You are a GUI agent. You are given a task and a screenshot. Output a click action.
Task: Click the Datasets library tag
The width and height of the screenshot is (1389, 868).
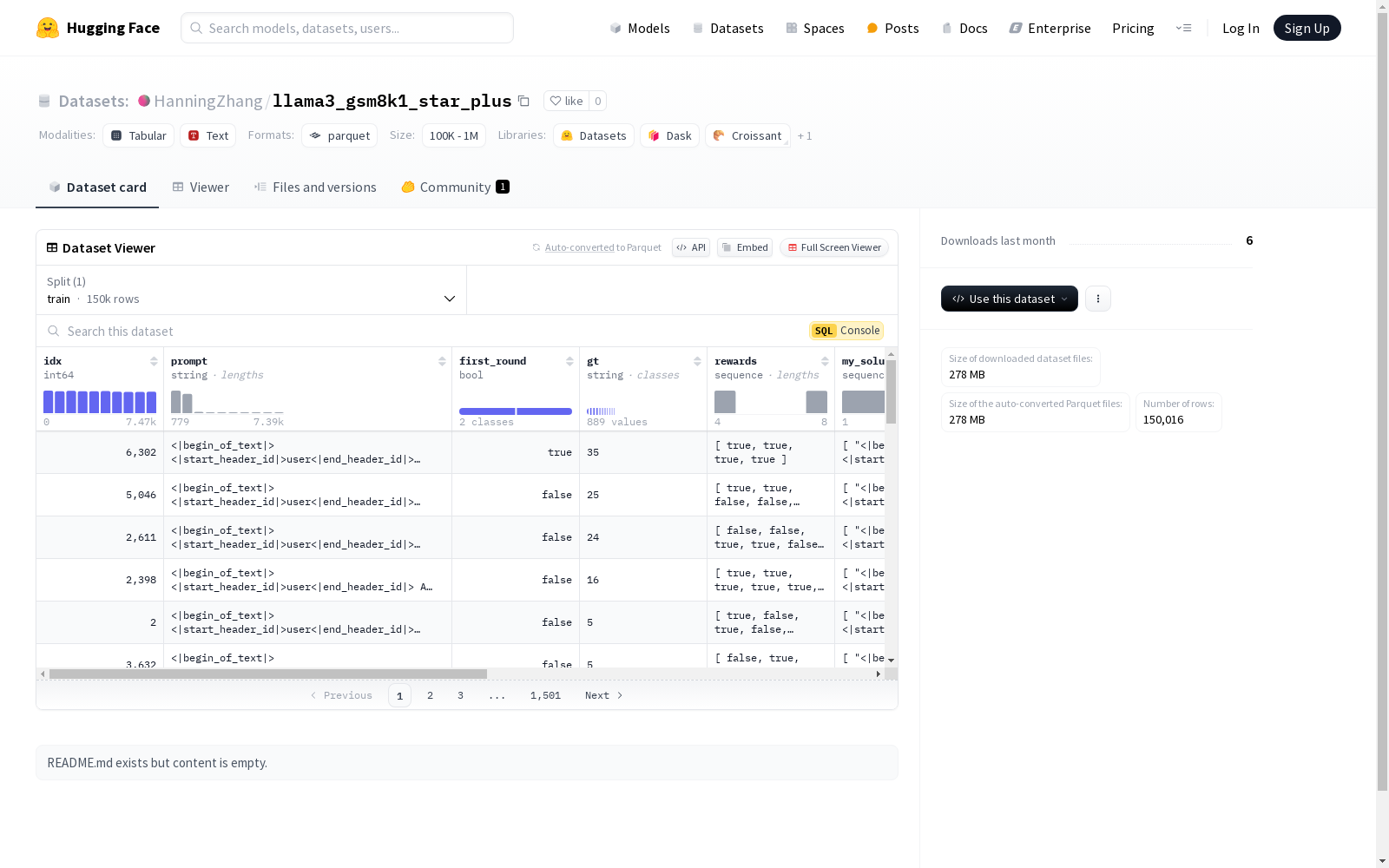click(594, 135)
